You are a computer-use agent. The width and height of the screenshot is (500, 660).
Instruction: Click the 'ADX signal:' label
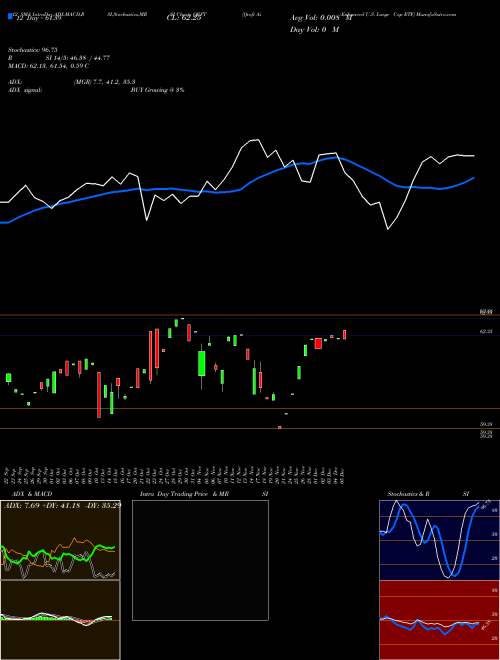coord(24,90)
